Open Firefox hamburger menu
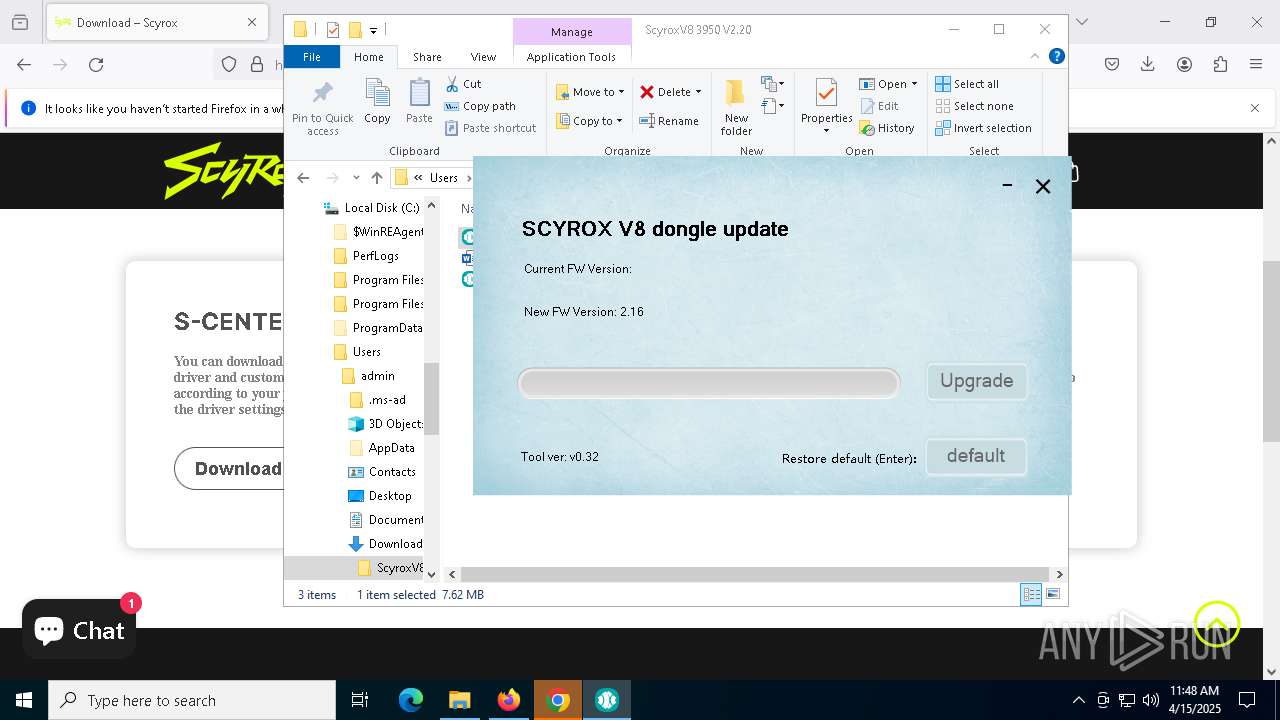 coord(1256,64)
